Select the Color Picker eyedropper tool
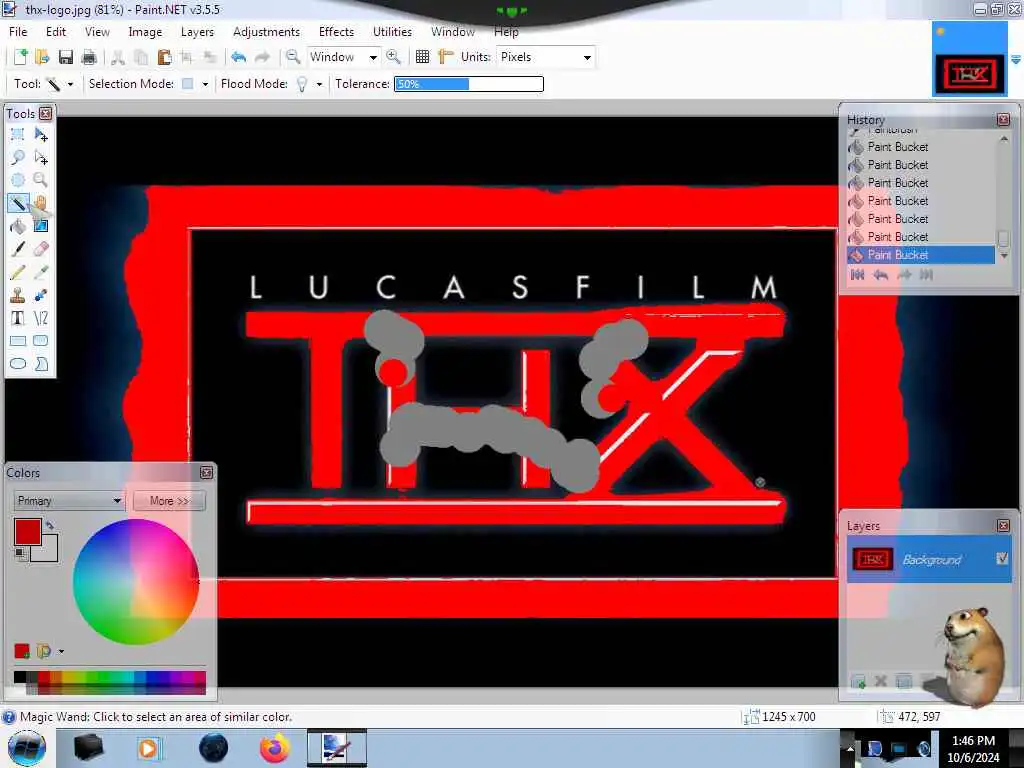This screenshot has width=1024, height=768. click(40, 272)
